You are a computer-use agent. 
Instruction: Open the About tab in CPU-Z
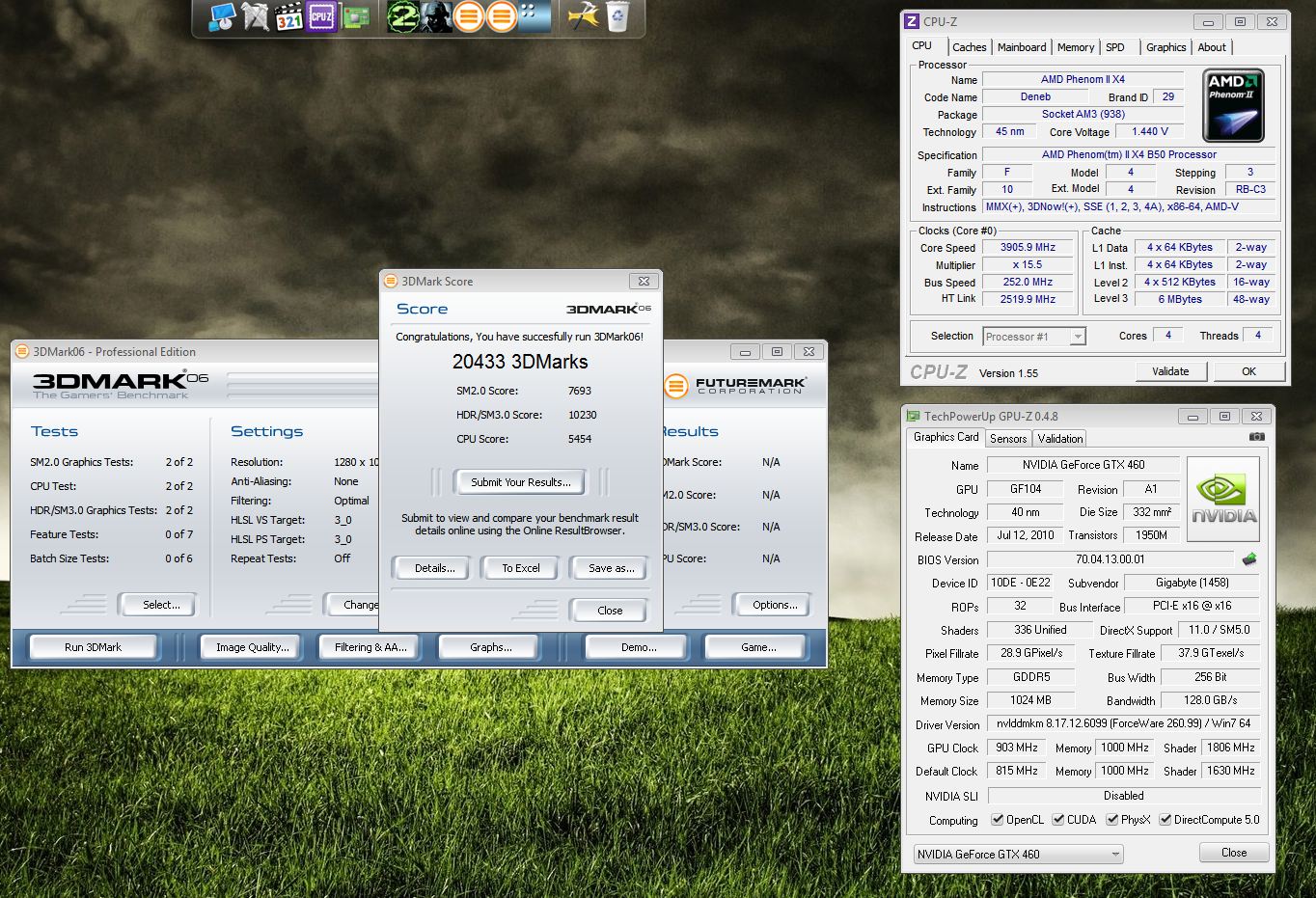click(x=1212, y=47)
